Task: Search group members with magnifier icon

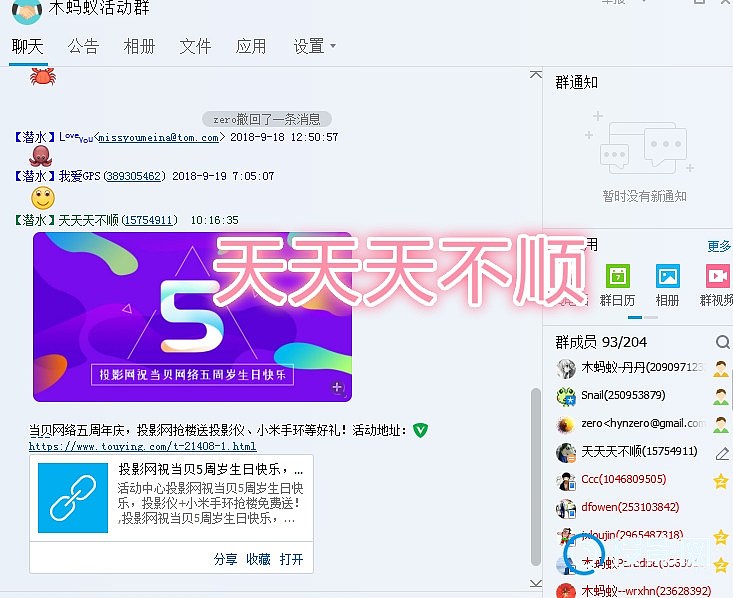Action: tap(723, 342)
